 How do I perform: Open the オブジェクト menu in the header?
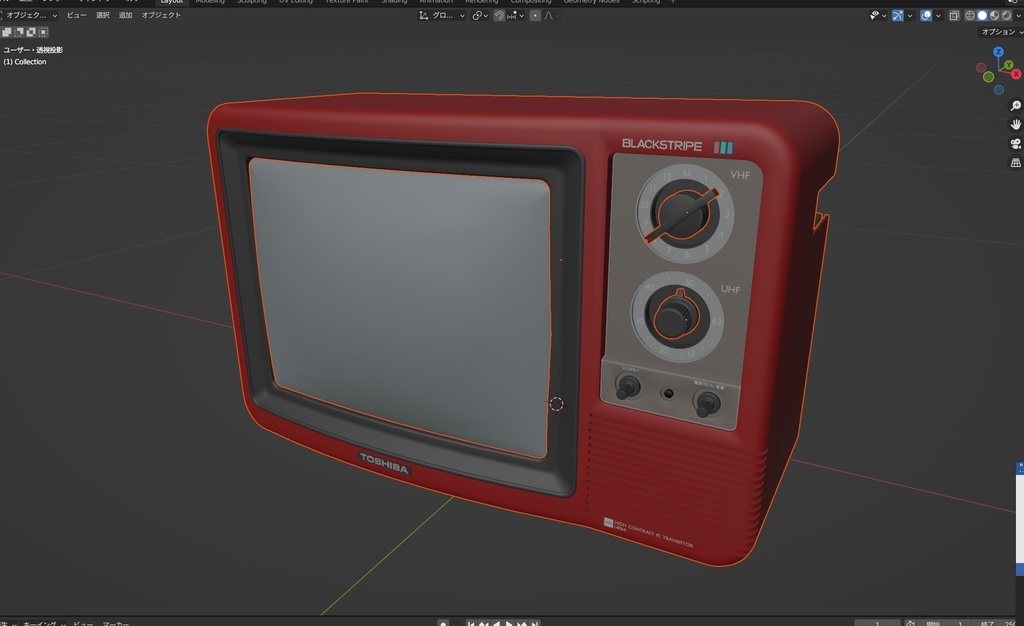tap(162, 14)
